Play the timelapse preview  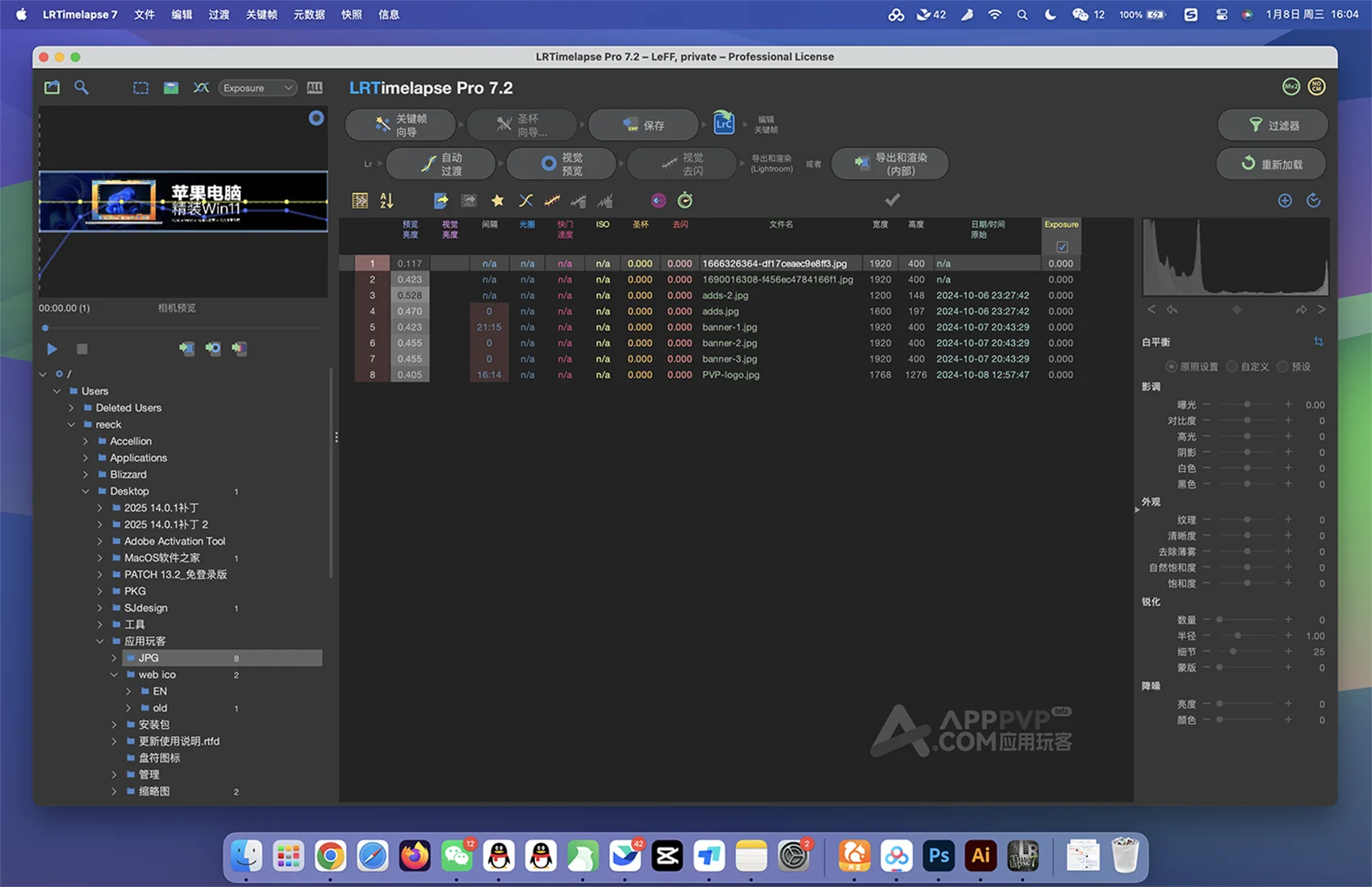pyautogui.click(x=52, y=349)
